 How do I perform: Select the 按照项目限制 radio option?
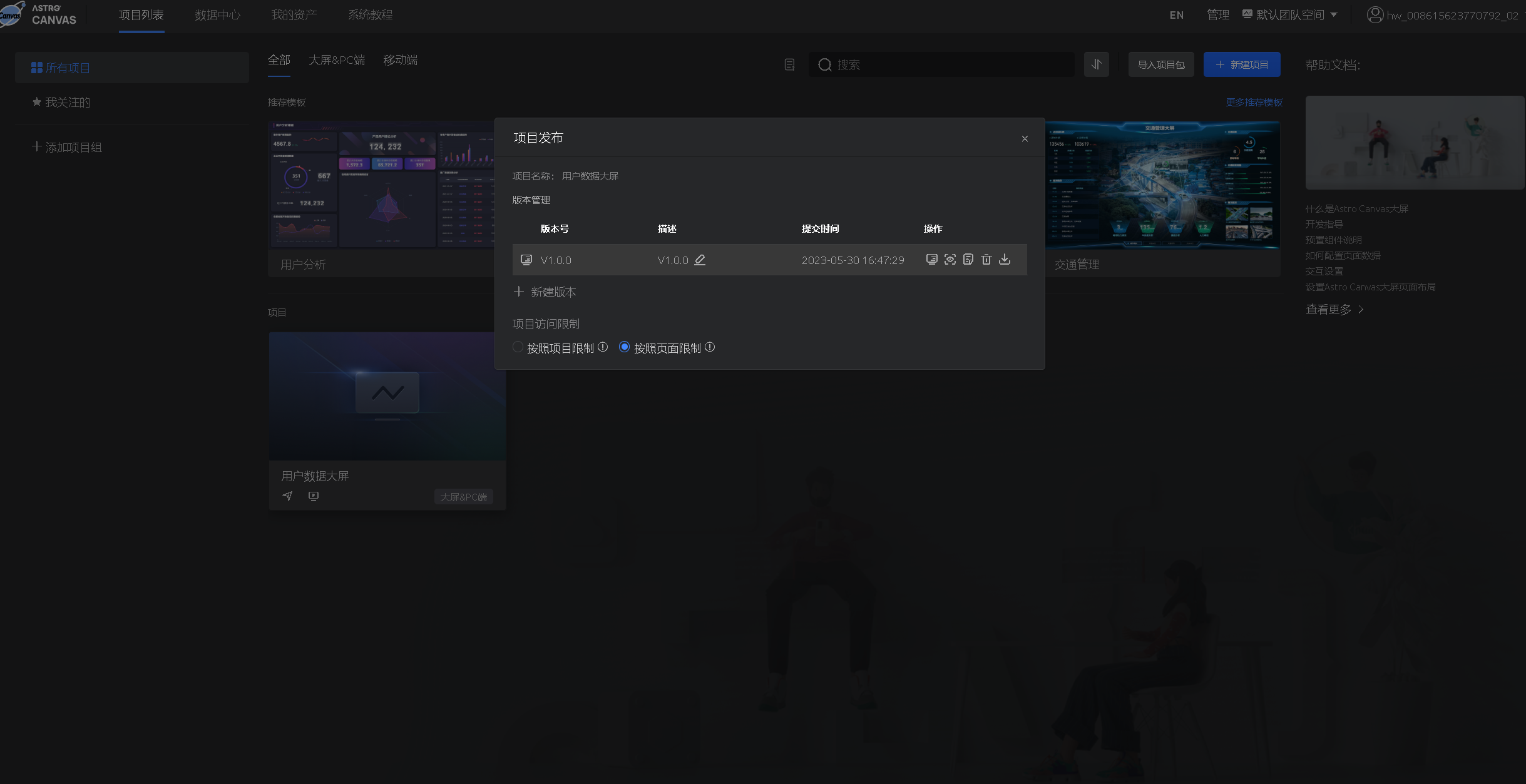[518, 347]
